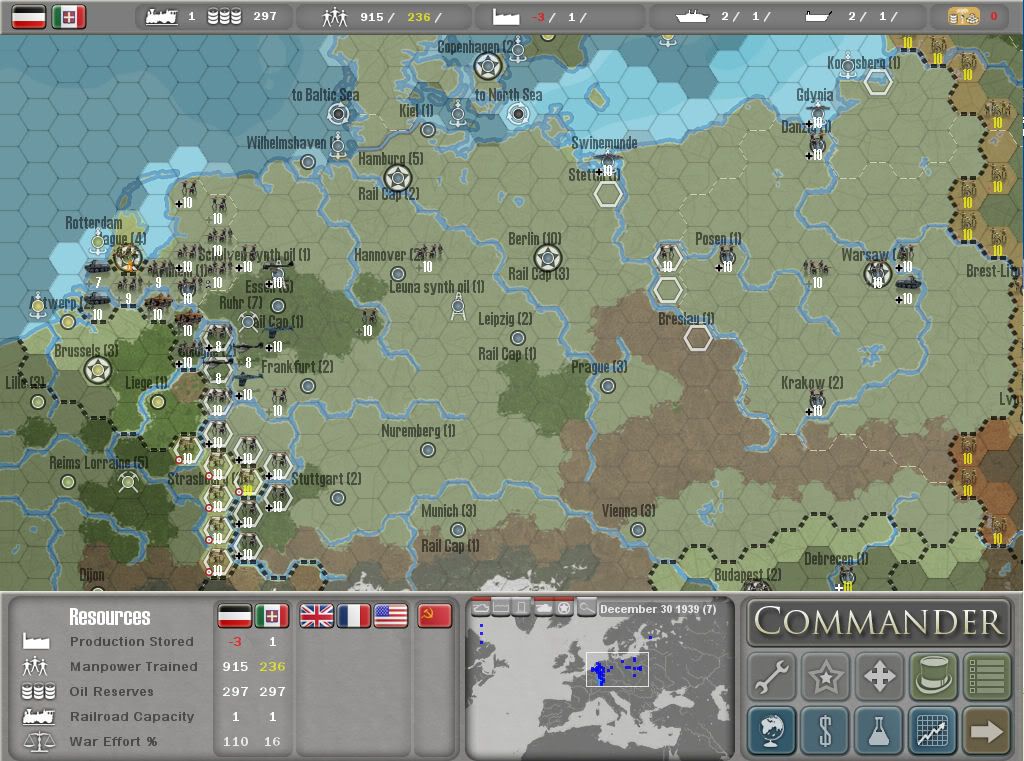This screenshot has height=761, width=1024.
Task: Show the statistics graph button
Action: click(x=933, y=730)
